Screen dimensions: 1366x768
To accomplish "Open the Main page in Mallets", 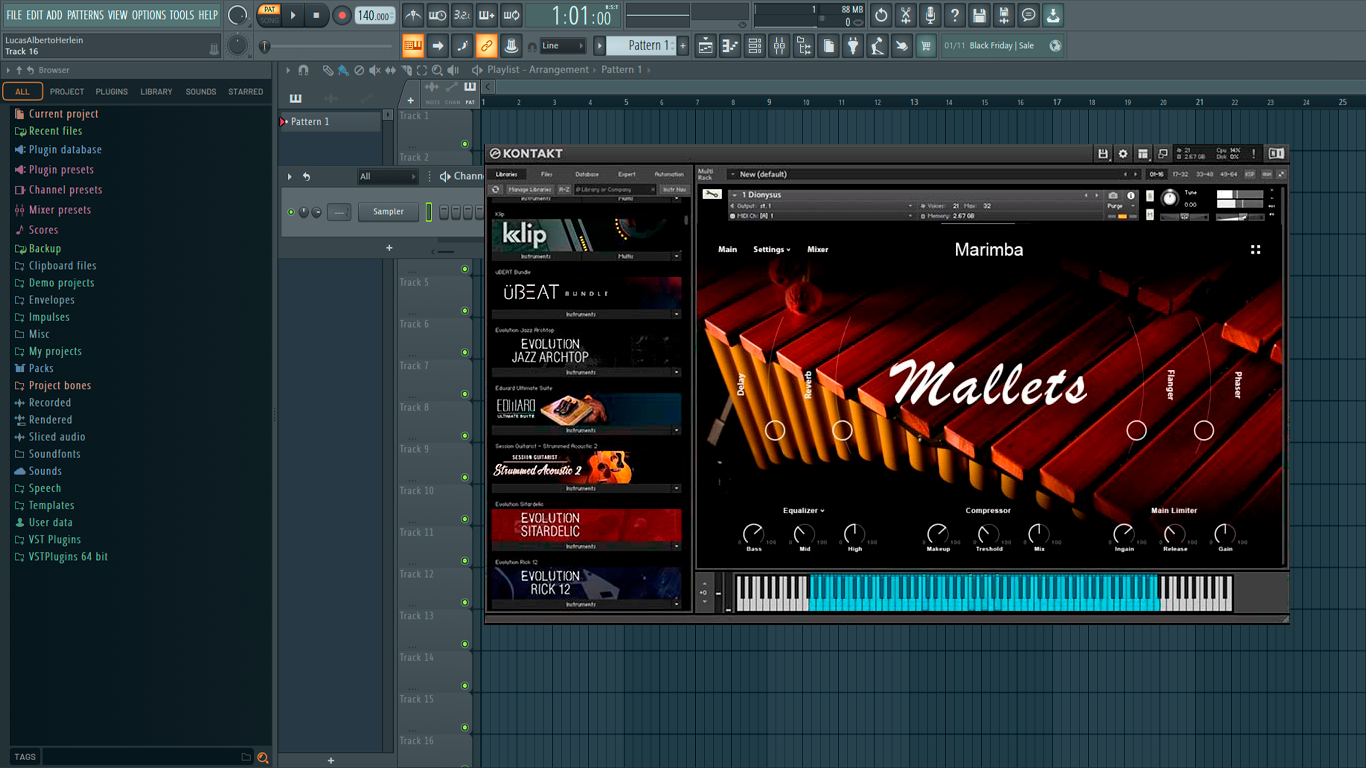I will (x=728, y=249).
